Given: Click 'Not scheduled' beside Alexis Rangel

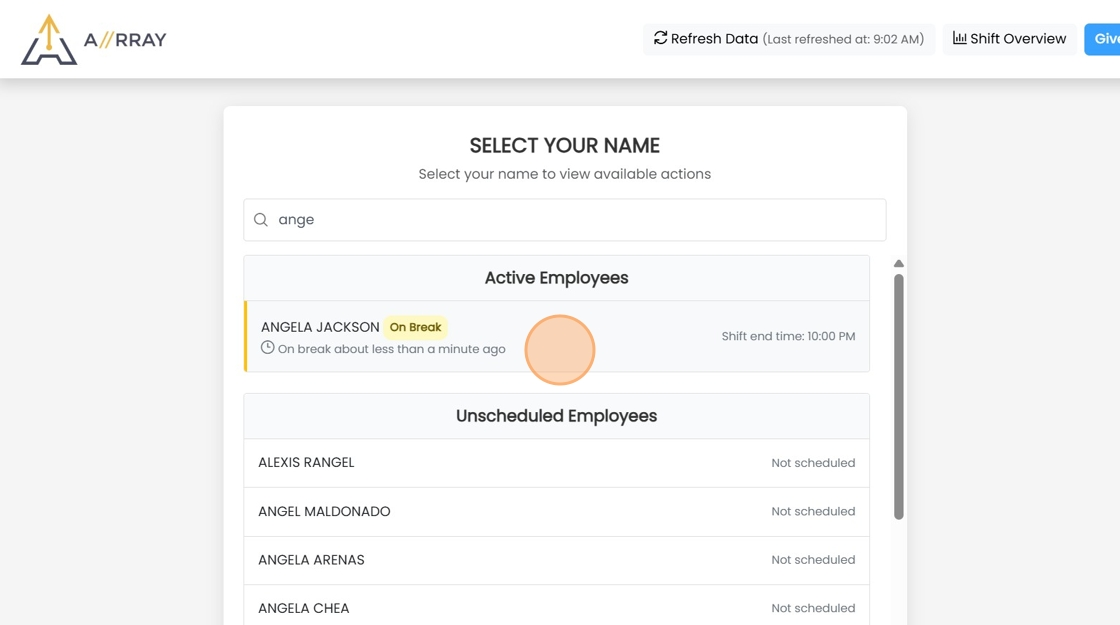Looking at the screenshot, I should [x=813, y=463].
